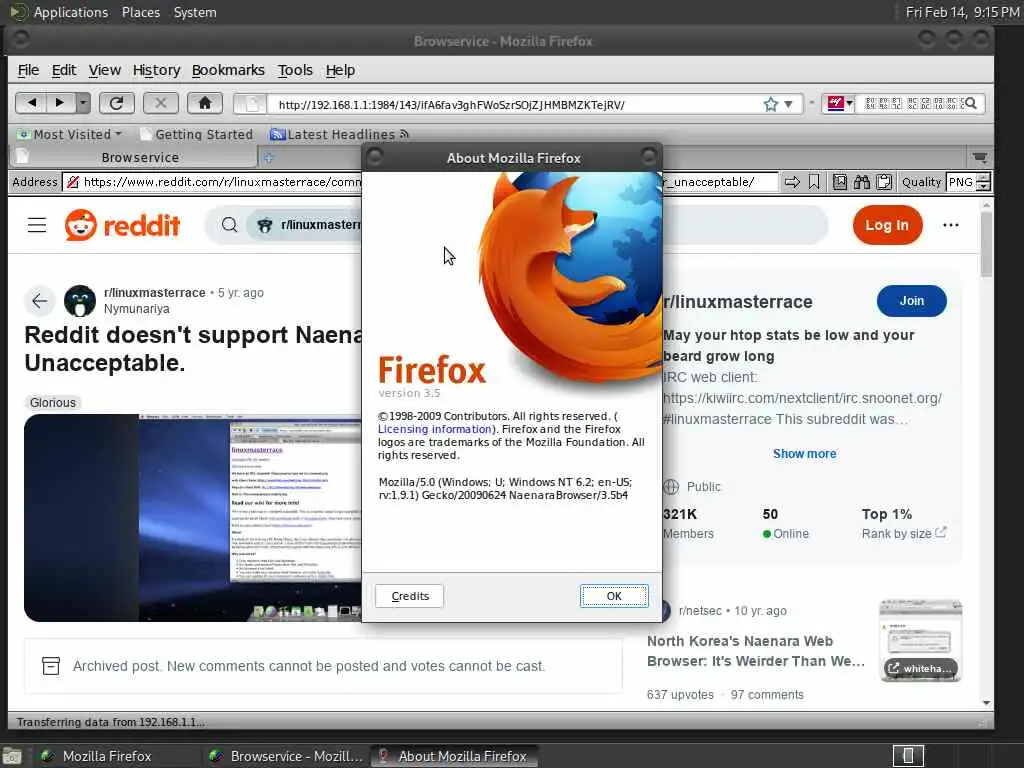This screenshot has height=768, width=1024.
Task: Click the Browservice go arrow icon
Action: pyautogui.click(x=792, y=182)
